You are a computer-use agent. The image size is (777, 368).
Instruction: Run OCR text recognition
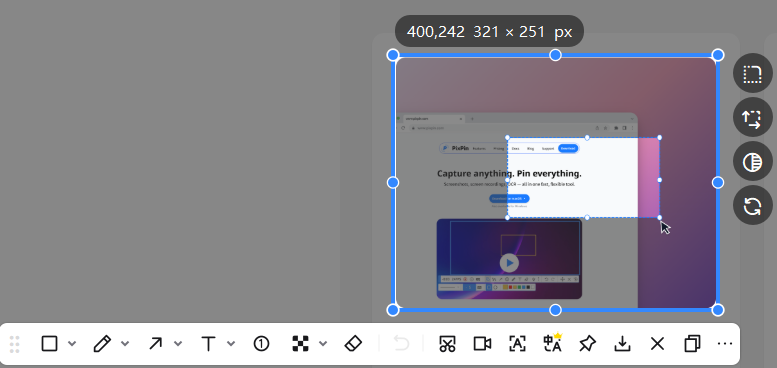(517, 343)
